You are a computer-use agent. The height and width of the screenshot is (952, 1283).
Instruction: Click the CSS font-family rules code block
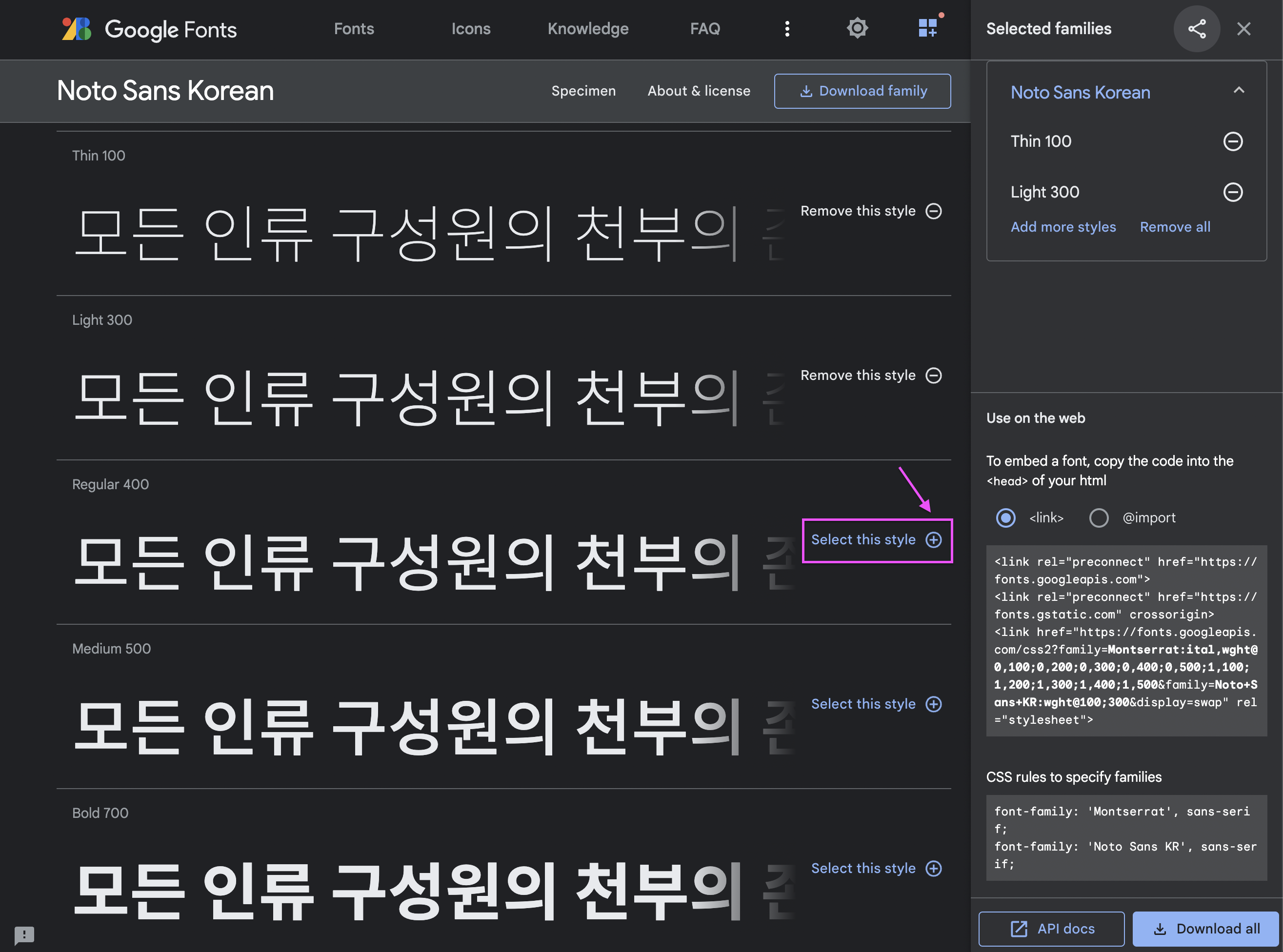click(1126, 837)
